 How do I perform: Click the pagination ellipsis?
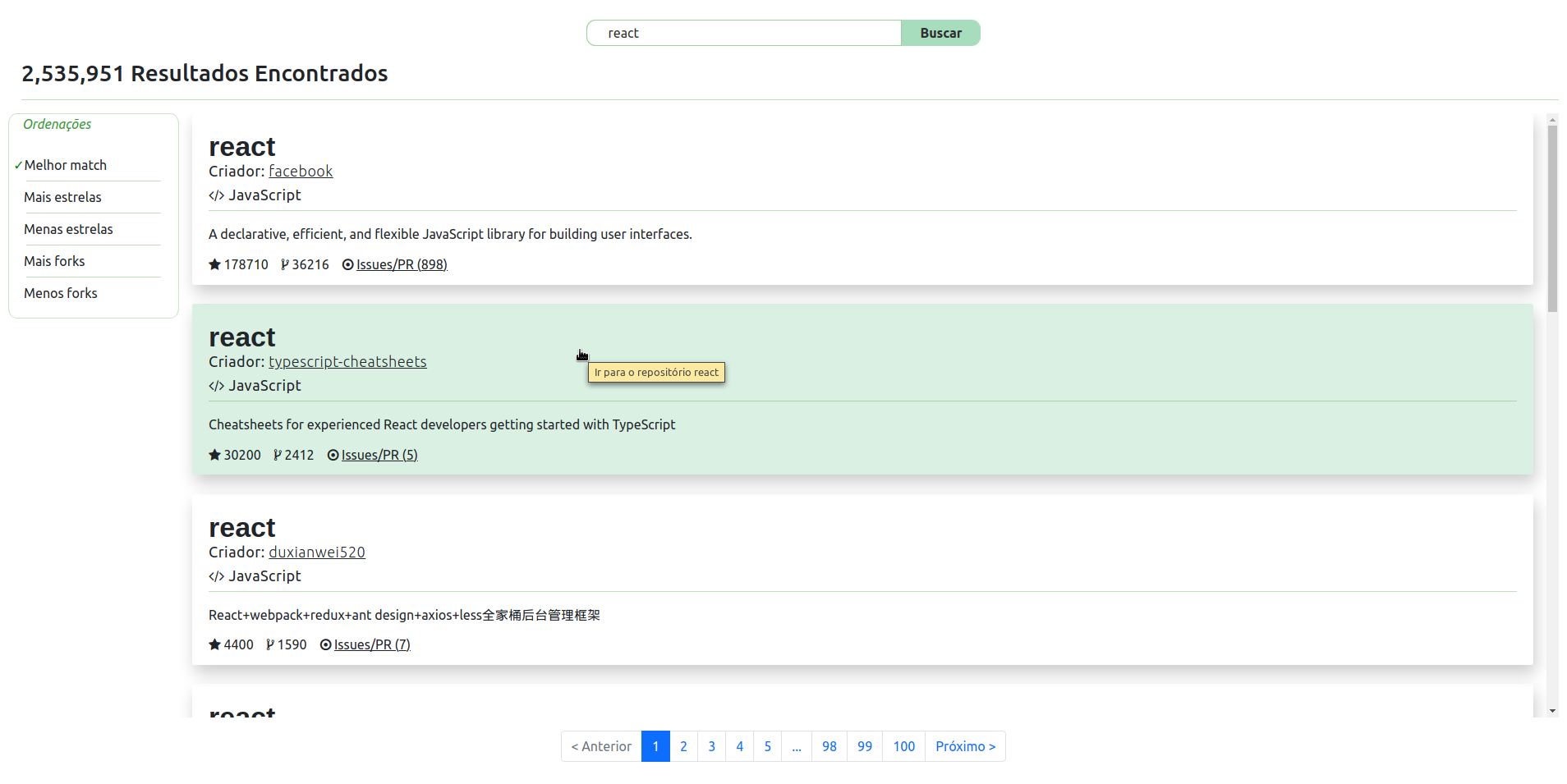pos(797,746)
